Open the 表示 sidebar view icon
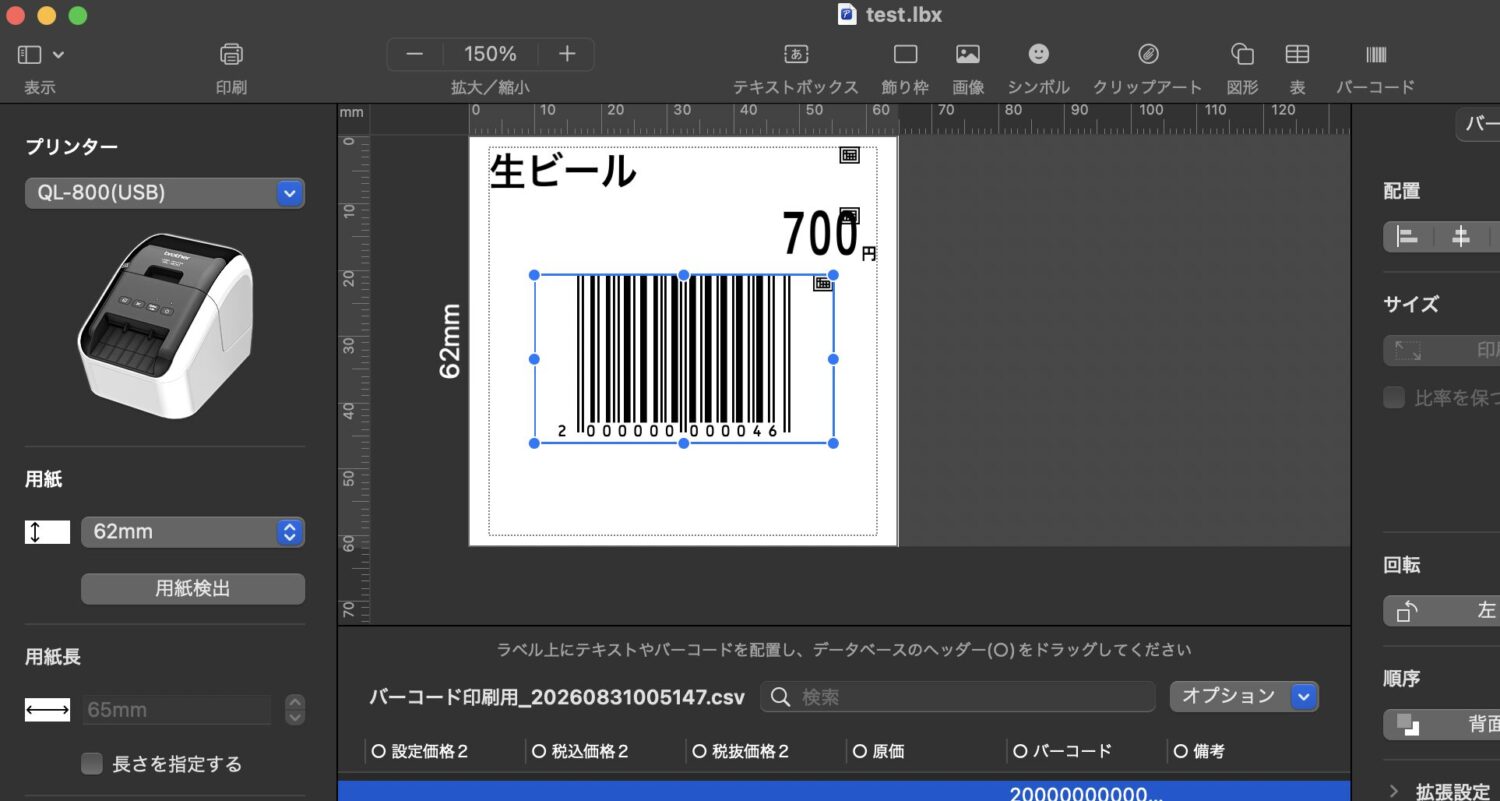This screenshot has height=801, width=1500. [x=29, y=54]
